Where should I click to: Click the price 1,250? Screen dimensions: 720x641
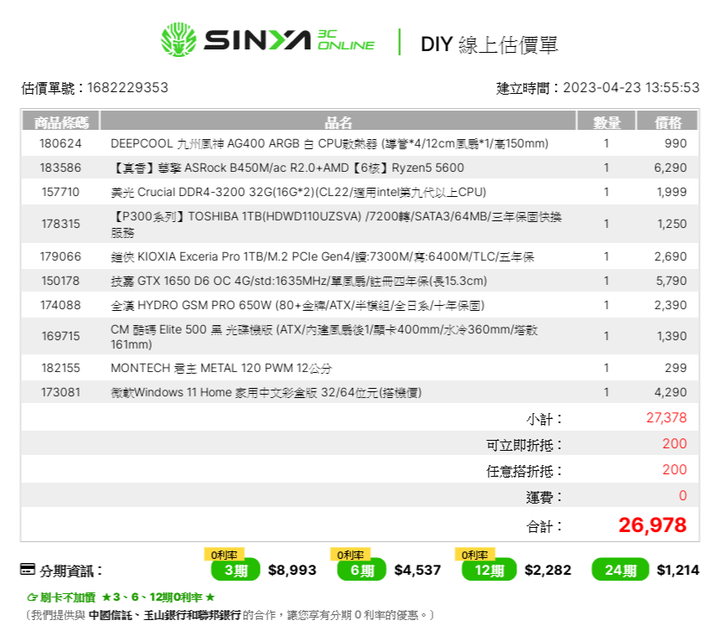click(x=672, y=224)
